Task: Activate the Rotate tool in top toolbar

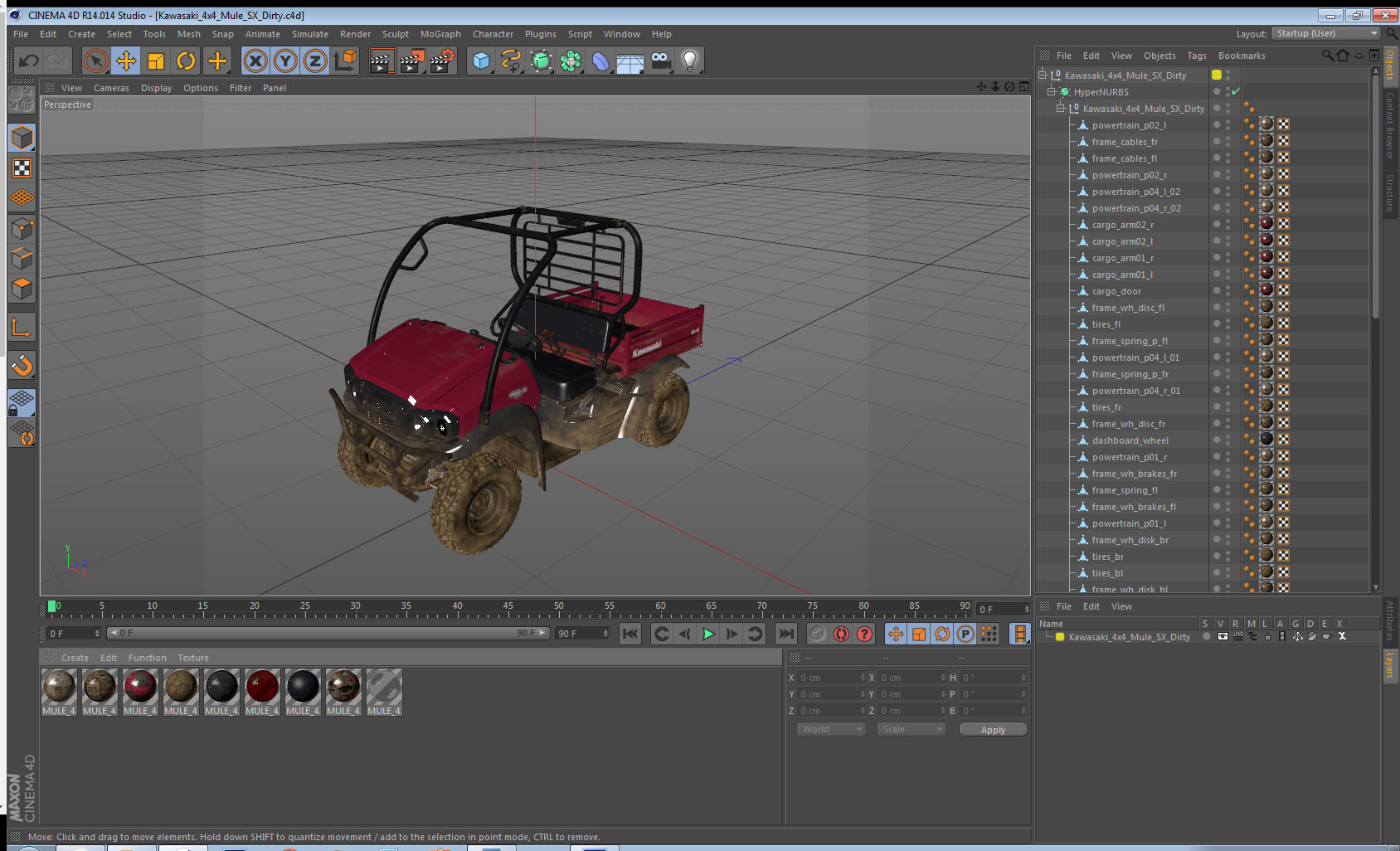Action: 187,61
